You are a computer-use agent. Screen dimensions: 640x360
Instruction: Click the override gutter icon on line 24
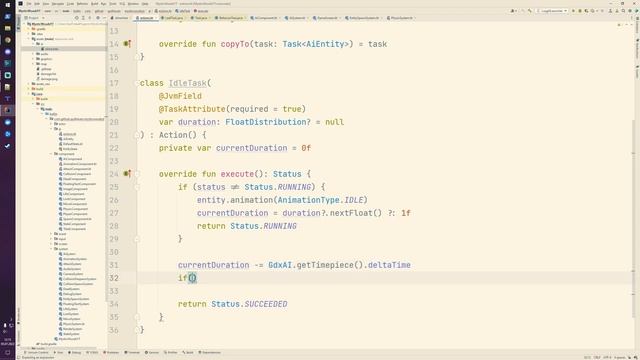(x=127, y=174)
